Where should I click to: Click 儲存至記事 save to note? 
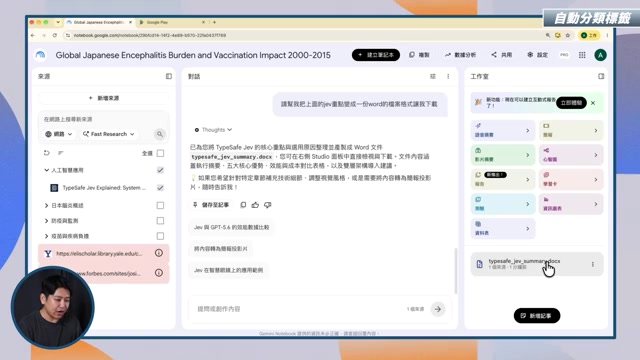tap(211, 205)
